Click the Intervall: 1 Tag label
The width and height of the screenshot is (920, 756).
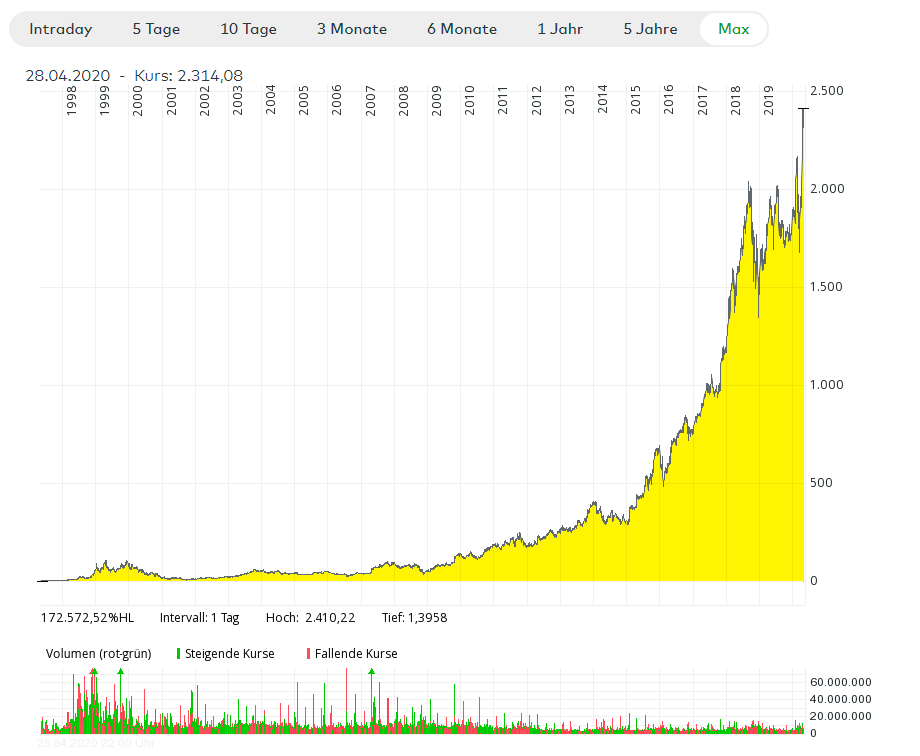(x=199, y=618)
